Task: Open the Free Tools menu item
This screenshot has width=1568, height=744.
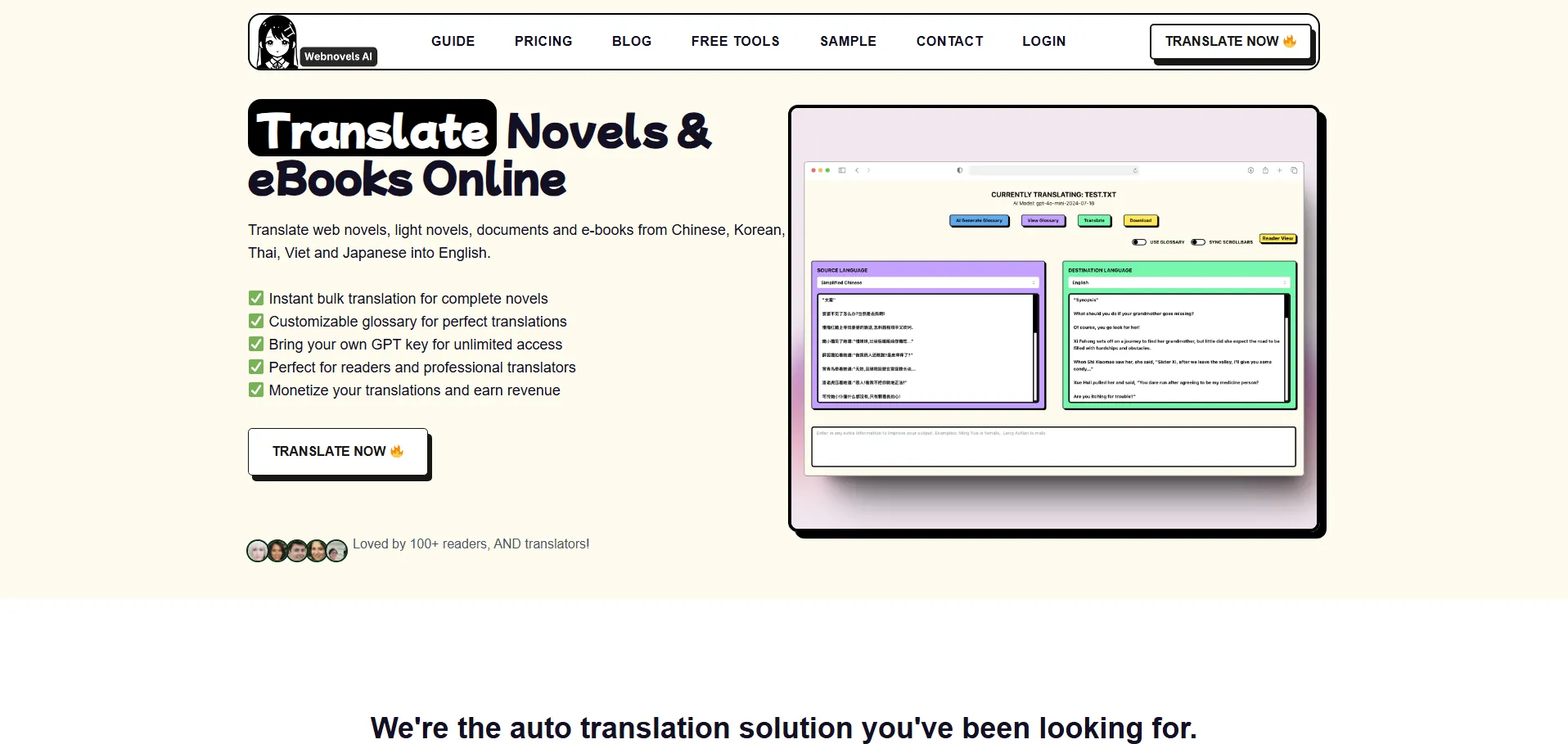Action: tap(735, 41)
